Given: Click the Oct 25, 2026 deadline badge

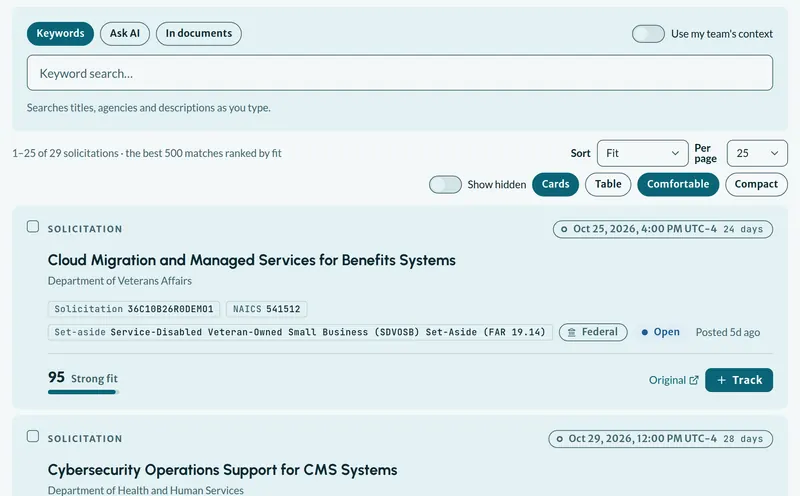Looking at the screenshot, I should (x=663, y=229).
